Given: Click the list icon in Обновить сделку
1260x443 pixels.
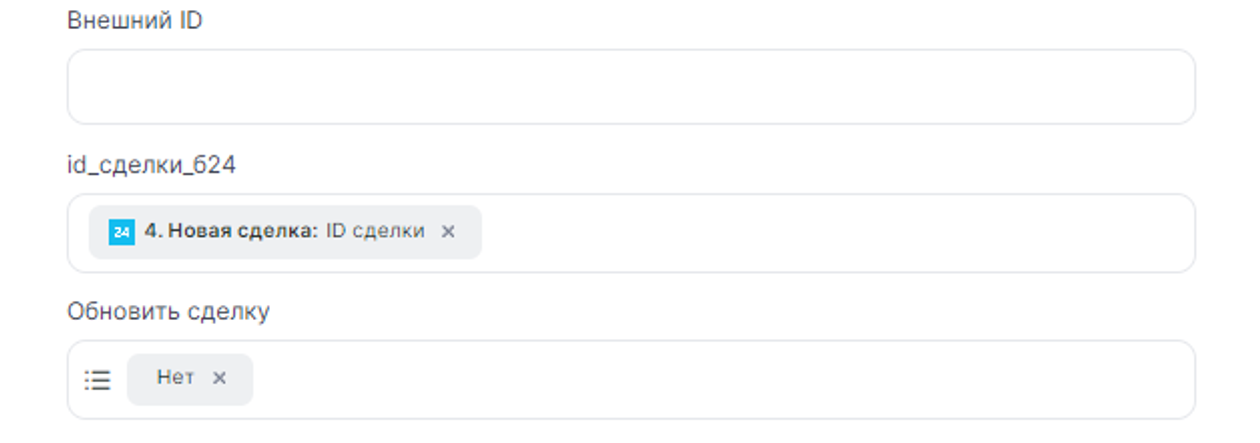Looking at the screenshot, I should 97,379.
